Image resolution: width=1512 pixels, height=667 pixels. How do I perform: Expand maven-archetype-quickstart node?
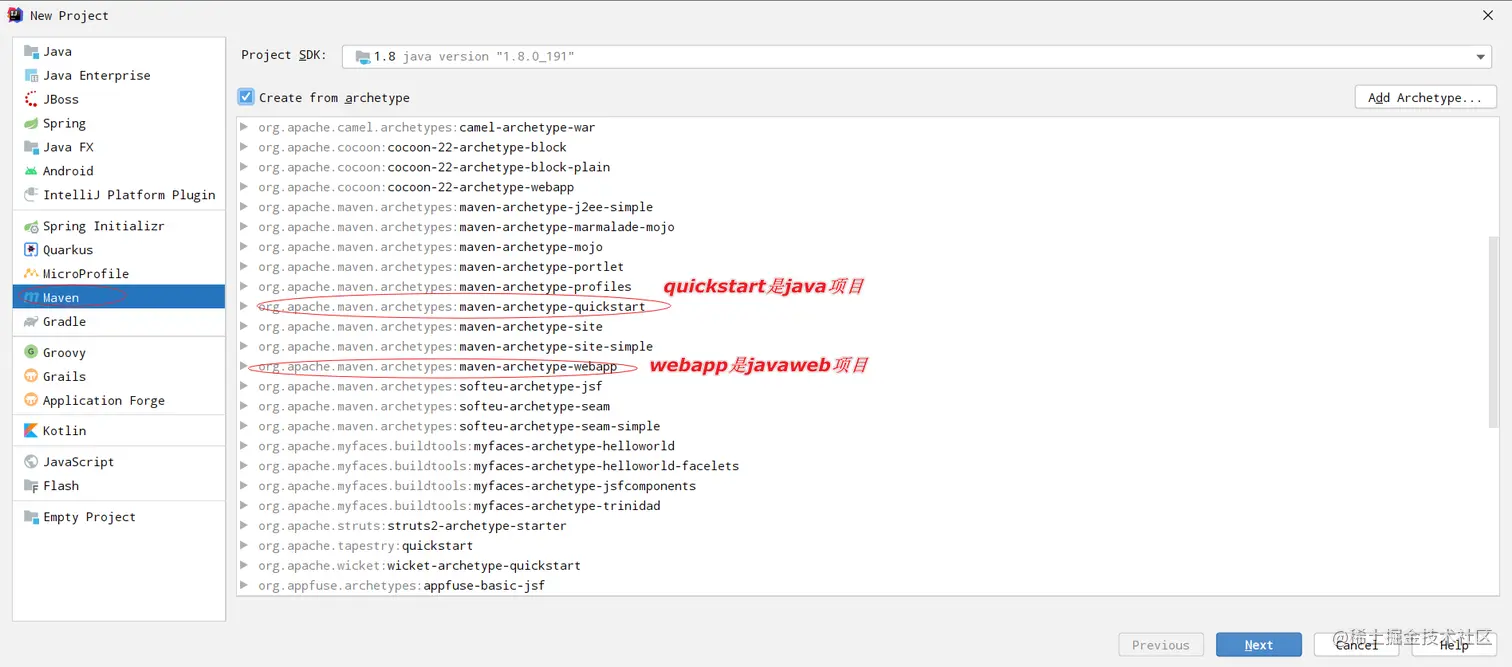(x=244, y=306)
